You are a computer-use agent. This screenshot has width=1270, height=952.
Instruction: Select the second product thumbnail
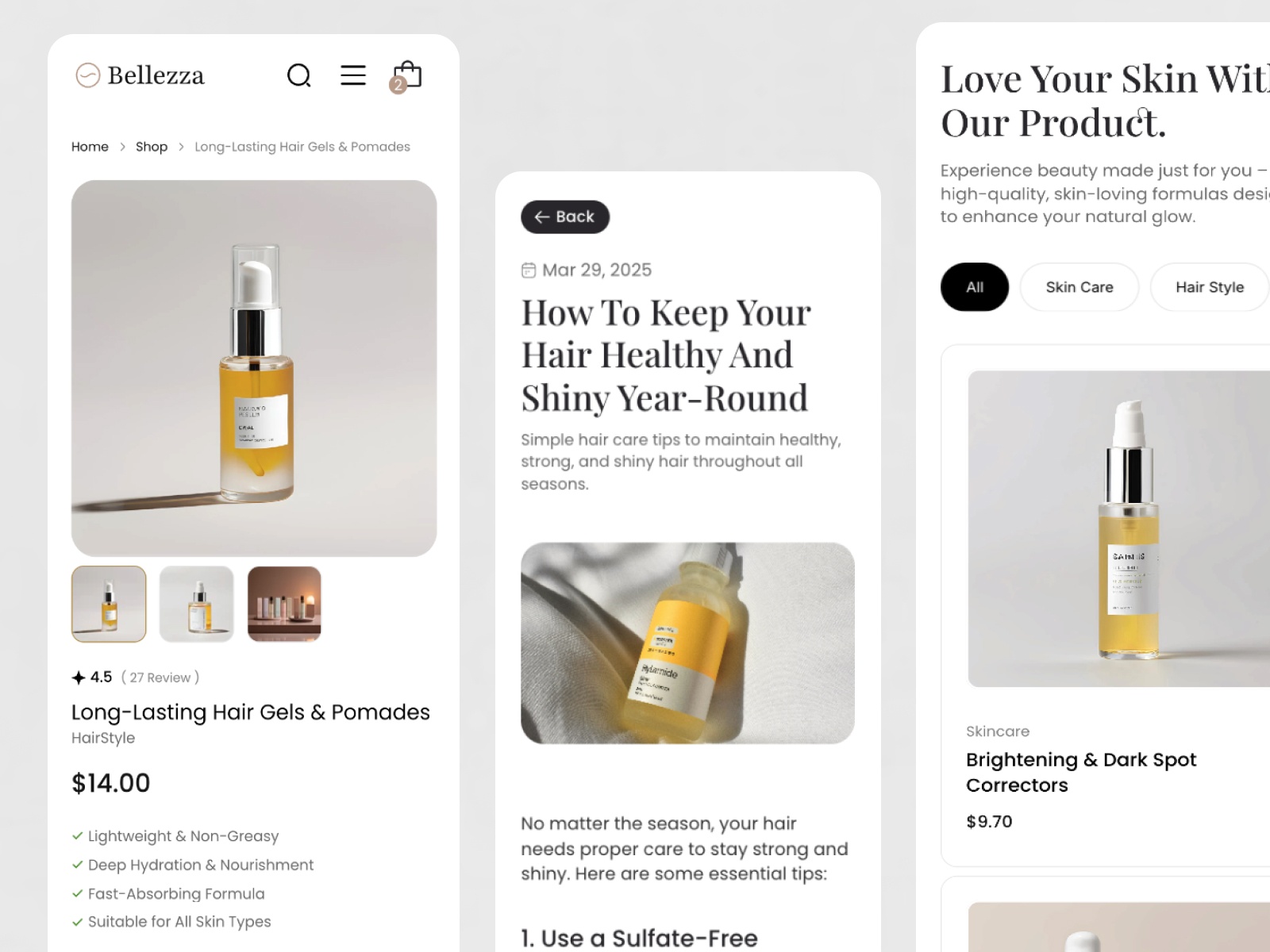(x=197, y=604)
